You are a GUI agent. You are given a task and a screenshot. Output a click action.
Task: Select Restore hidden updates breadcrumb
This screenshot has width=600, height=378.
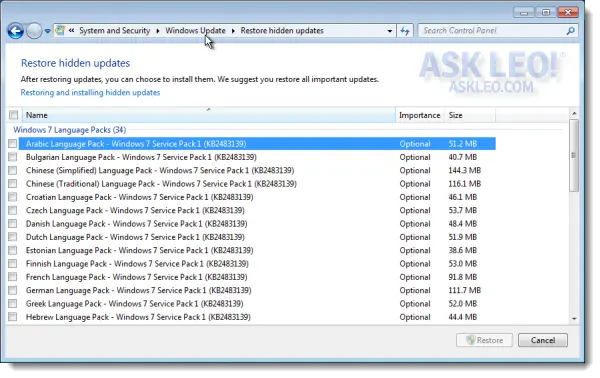[282, 31]
